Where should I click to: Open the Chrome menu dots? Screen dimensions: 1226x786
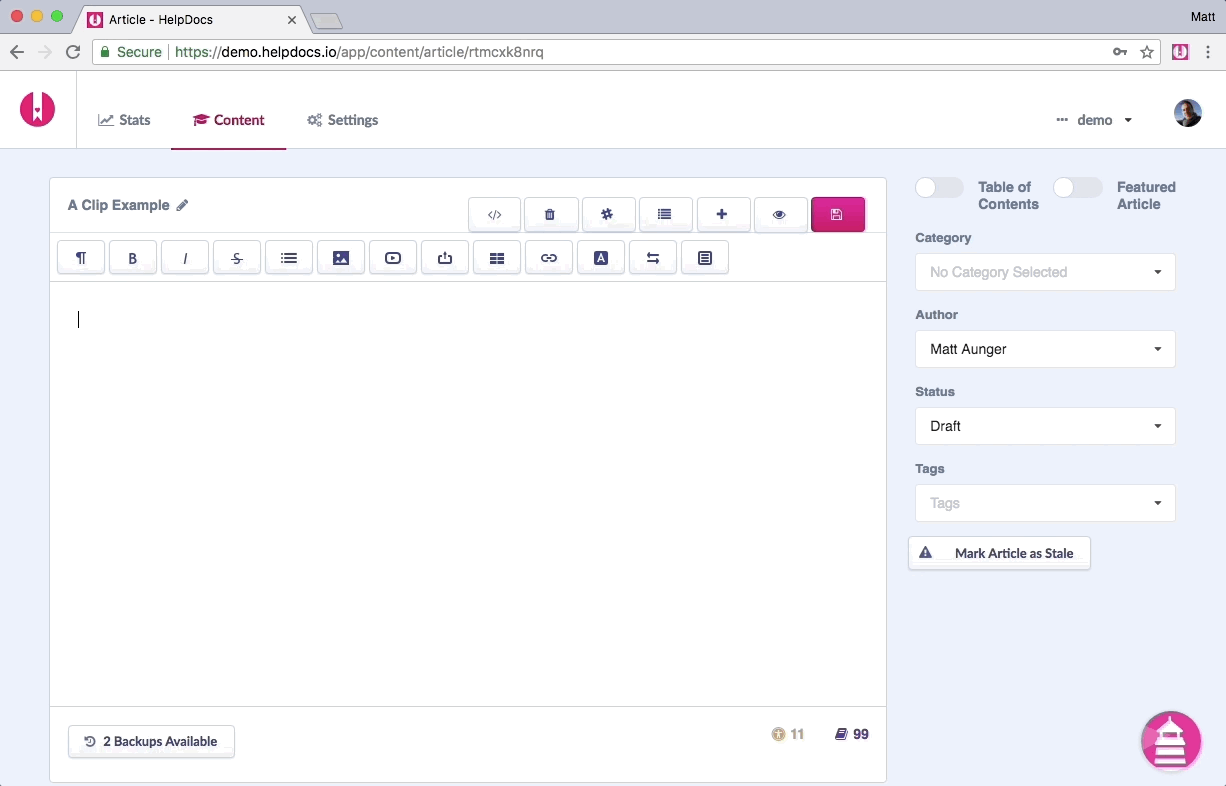(x=1208, y=52)
